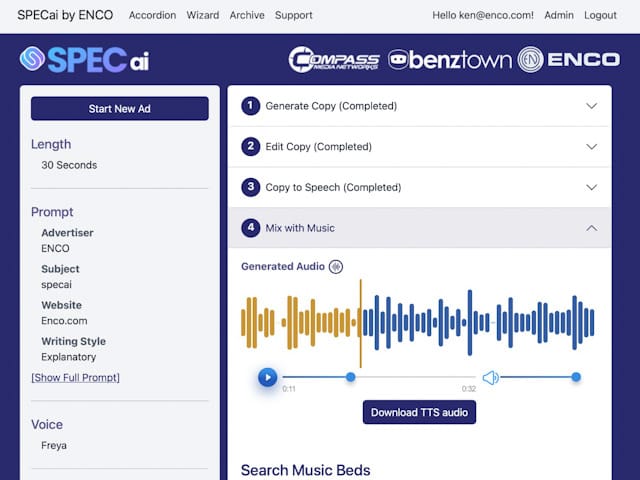
Task: Click step 2 number badge
Action: click(251, 147)
